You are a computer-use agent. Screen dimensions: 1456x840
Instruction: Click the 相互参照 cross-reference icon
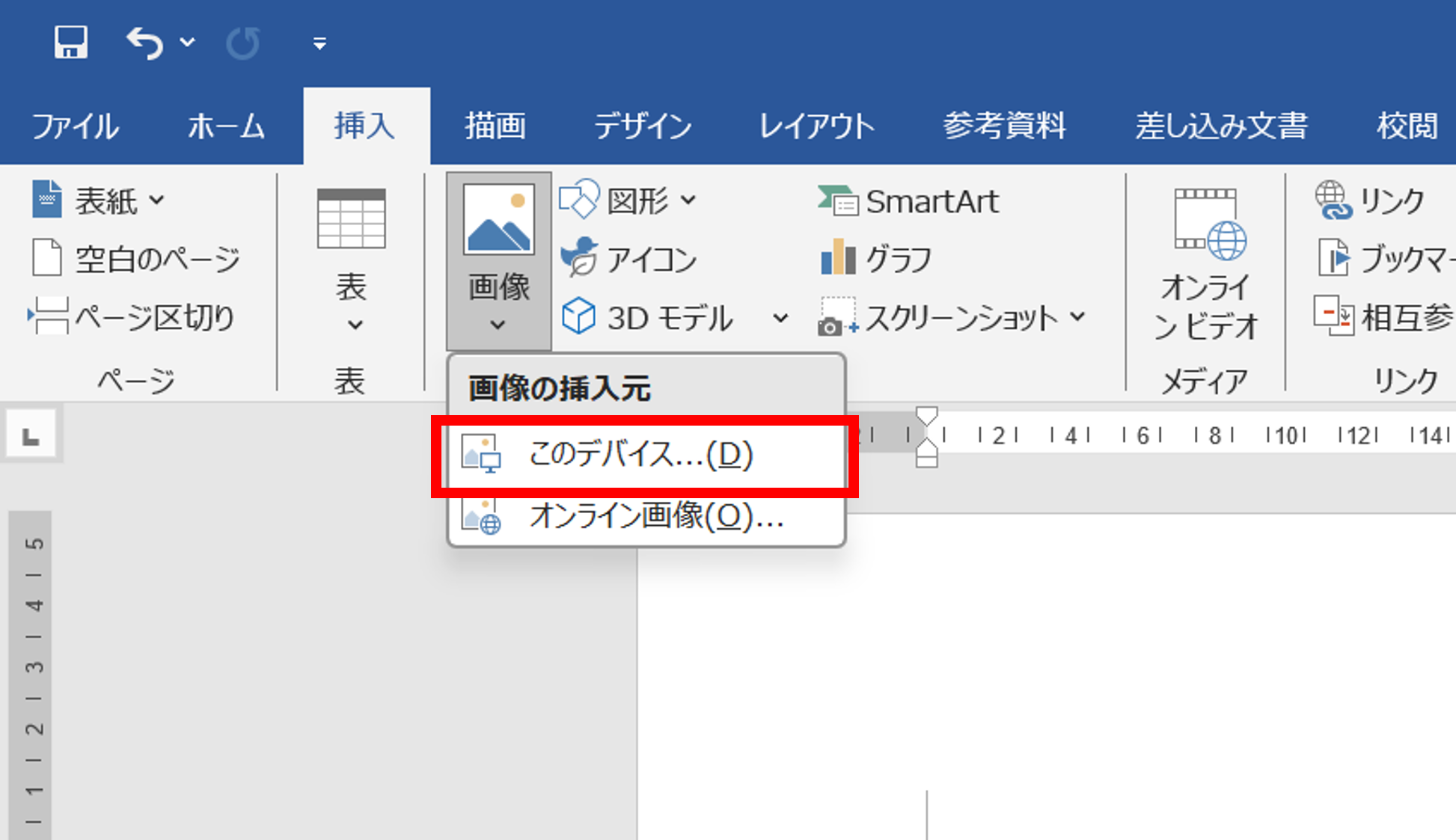(1334, 316)
